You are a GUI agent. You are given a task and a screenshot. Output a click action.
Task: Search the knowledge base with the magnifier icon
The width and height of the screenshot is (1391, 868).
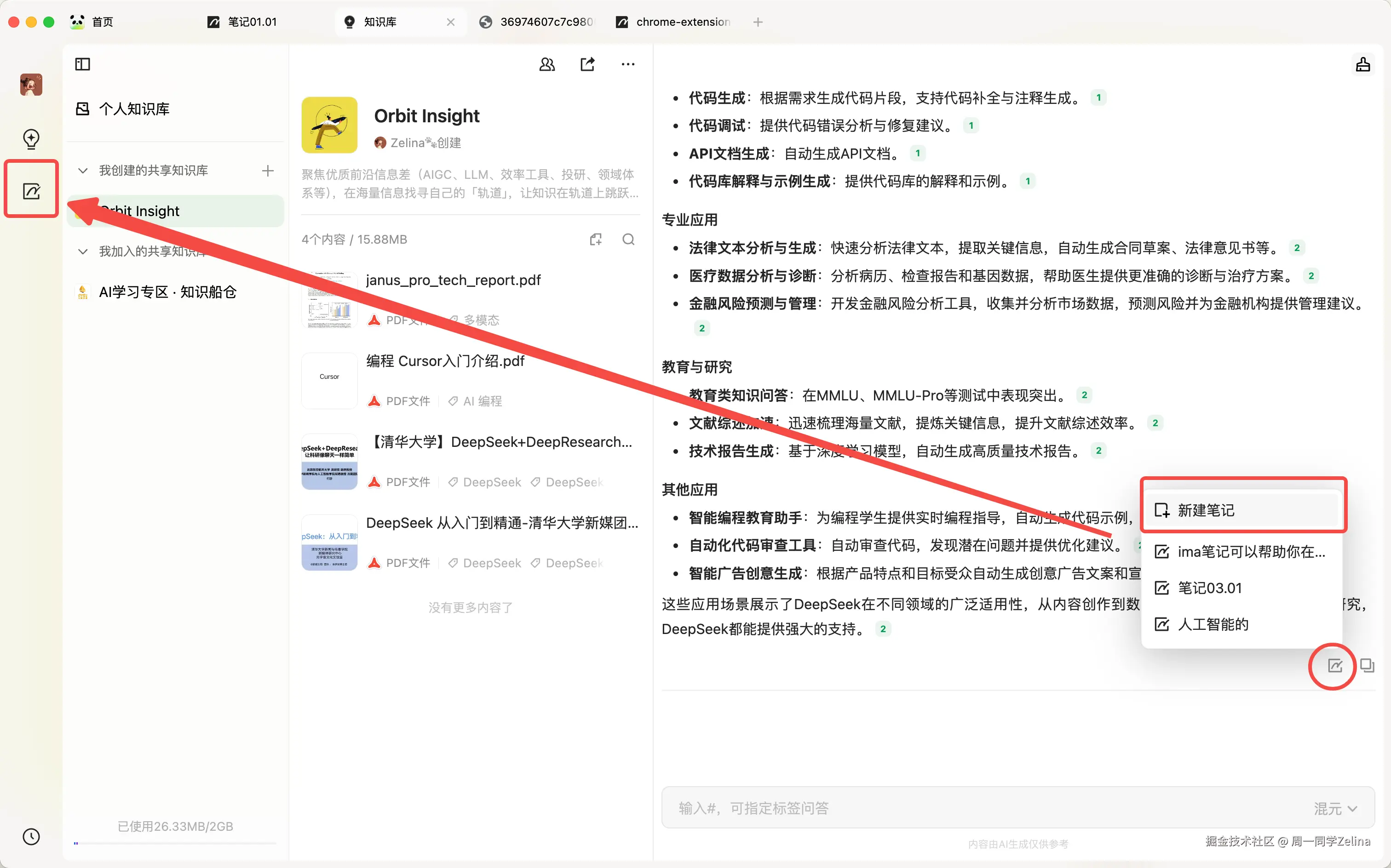pyautogui.click(x=628, y=239)
